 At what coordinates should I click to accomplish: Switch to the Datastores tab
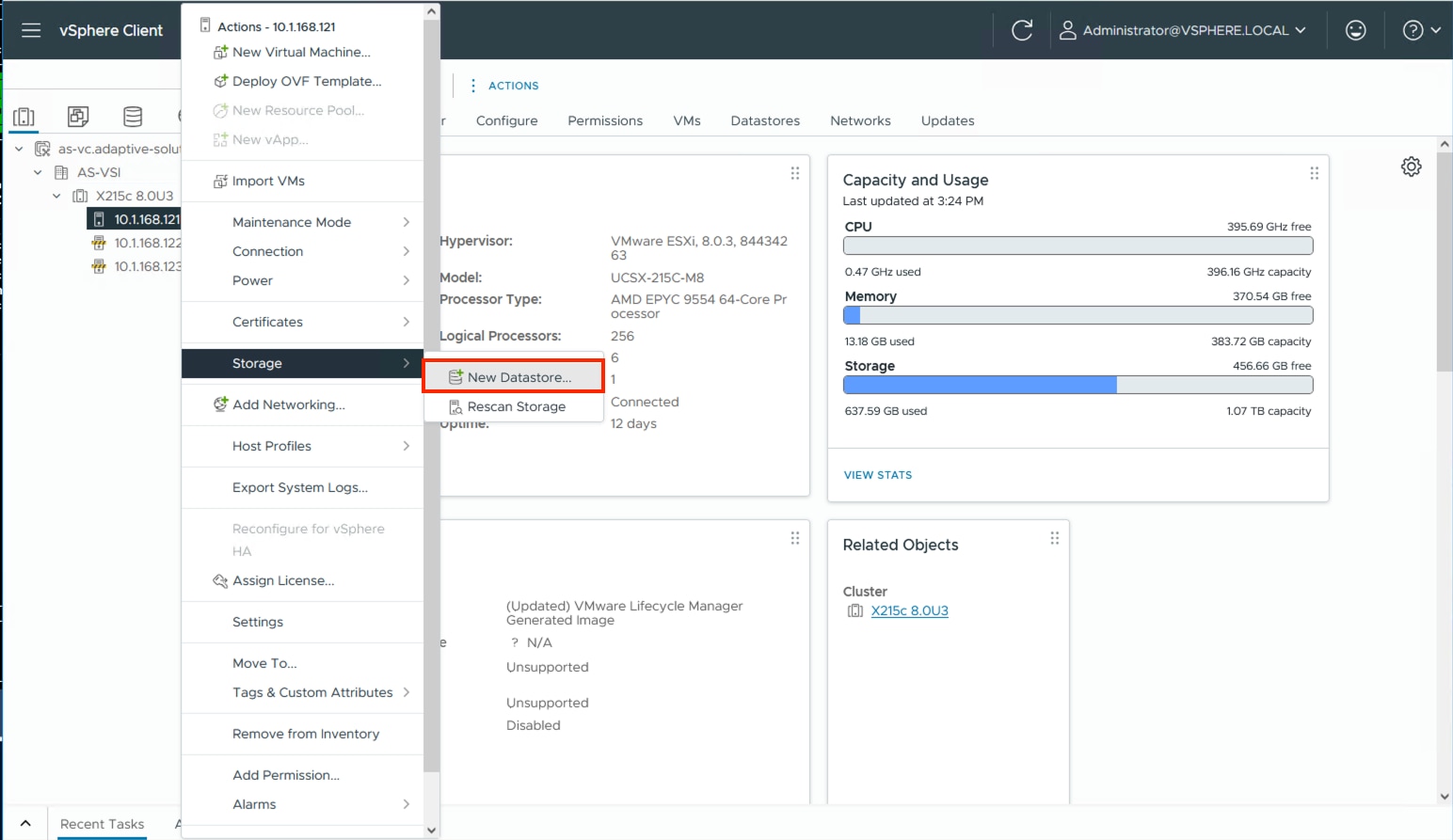coord(764,120)
